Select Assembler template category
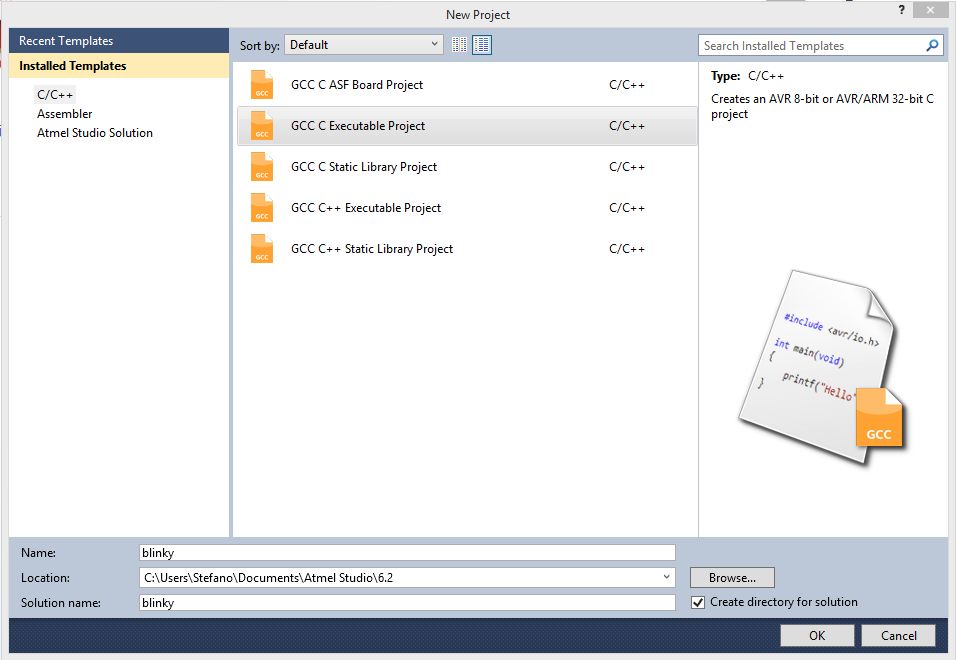The width and height of the screenshot is (956, 660). [65, 114]
